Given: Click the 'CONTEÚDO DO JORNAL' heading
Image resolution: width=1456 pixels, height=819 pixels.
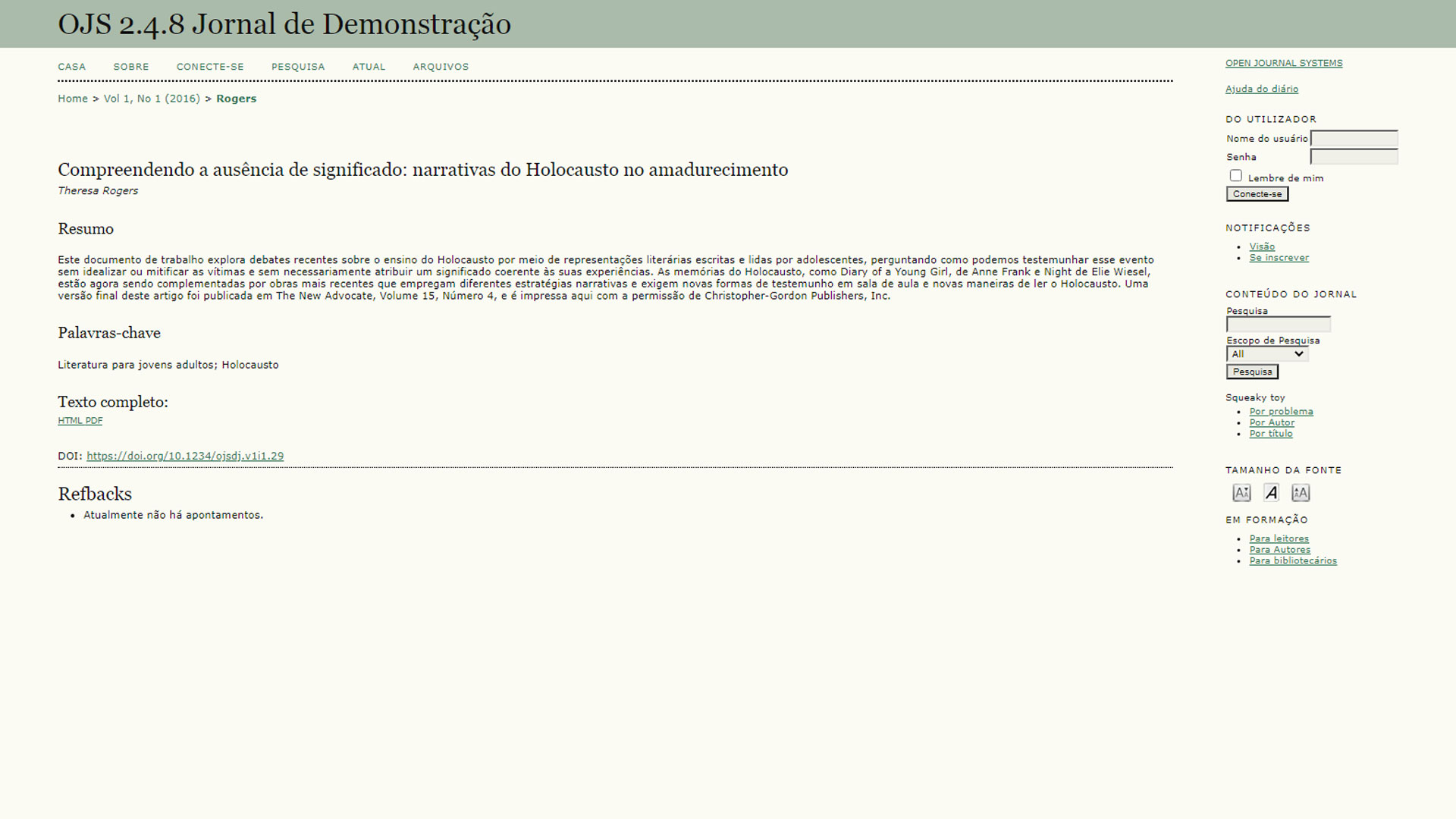Looking at the screenshot, I should [1291, 295].
